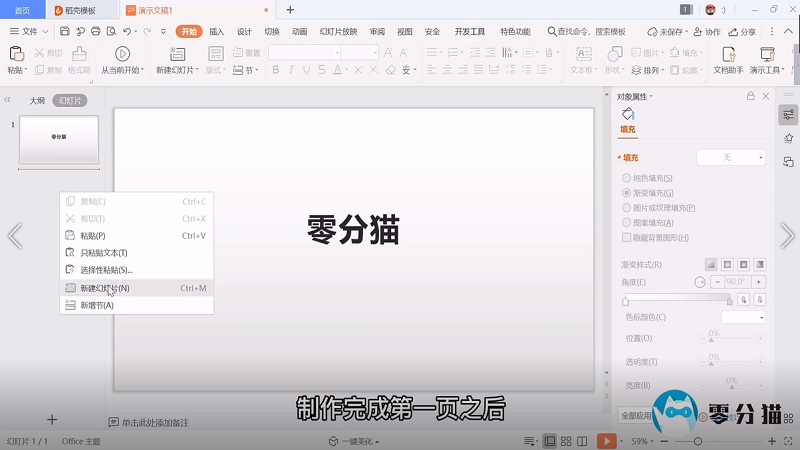Switch to slide sorter view icon
This screenshot has height=450, width=800.
pos(567,441)
